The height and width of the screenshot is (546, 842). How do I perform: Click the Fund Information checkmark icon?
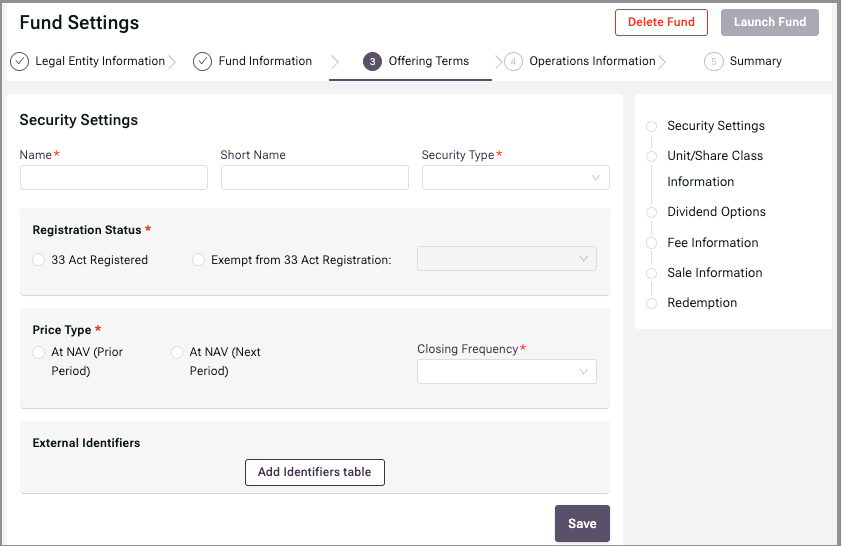tap(202, 61)
